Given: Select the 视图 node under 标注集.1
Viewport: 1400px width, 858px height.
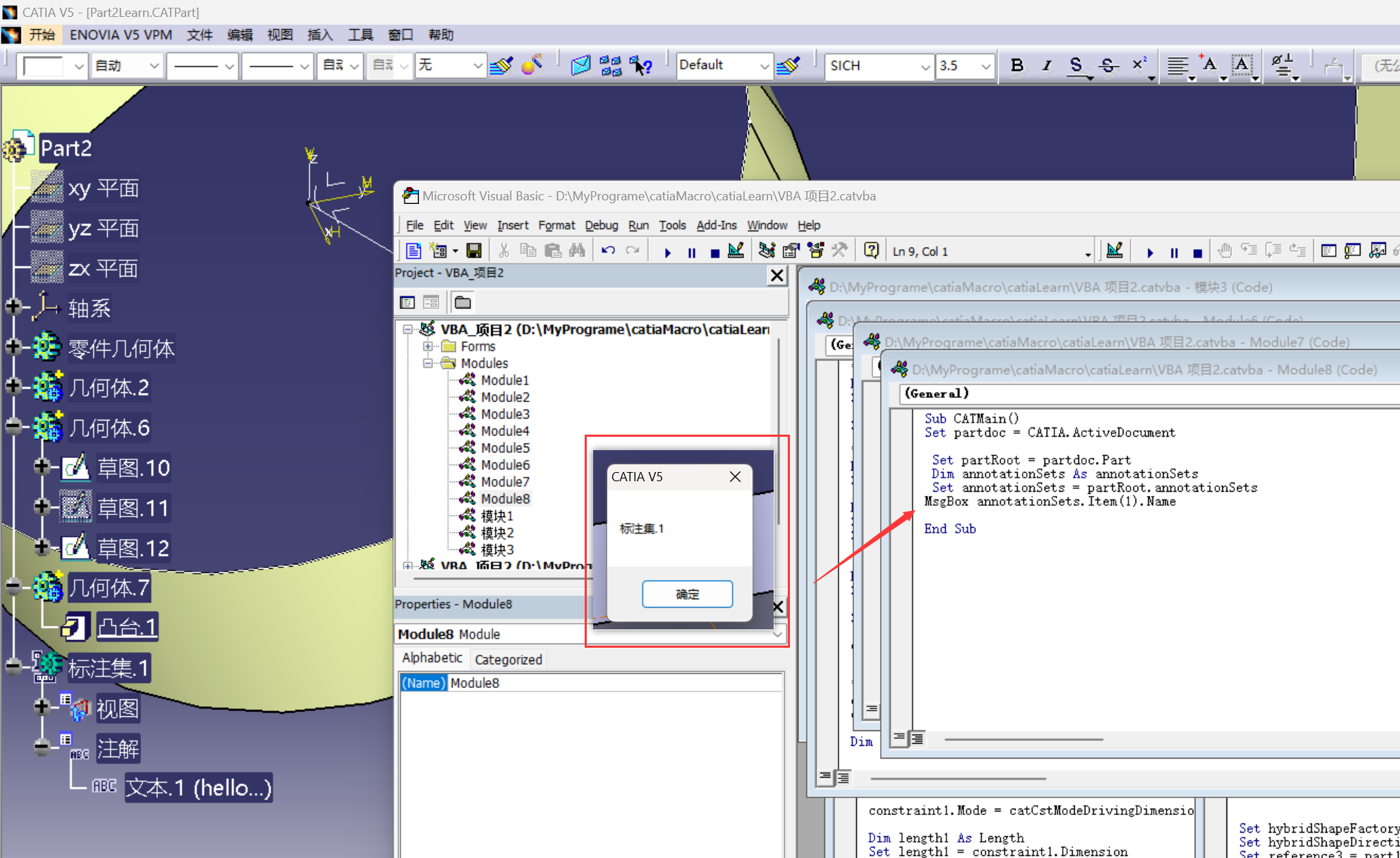Looking at the screenshot, I should click(118, 708).
